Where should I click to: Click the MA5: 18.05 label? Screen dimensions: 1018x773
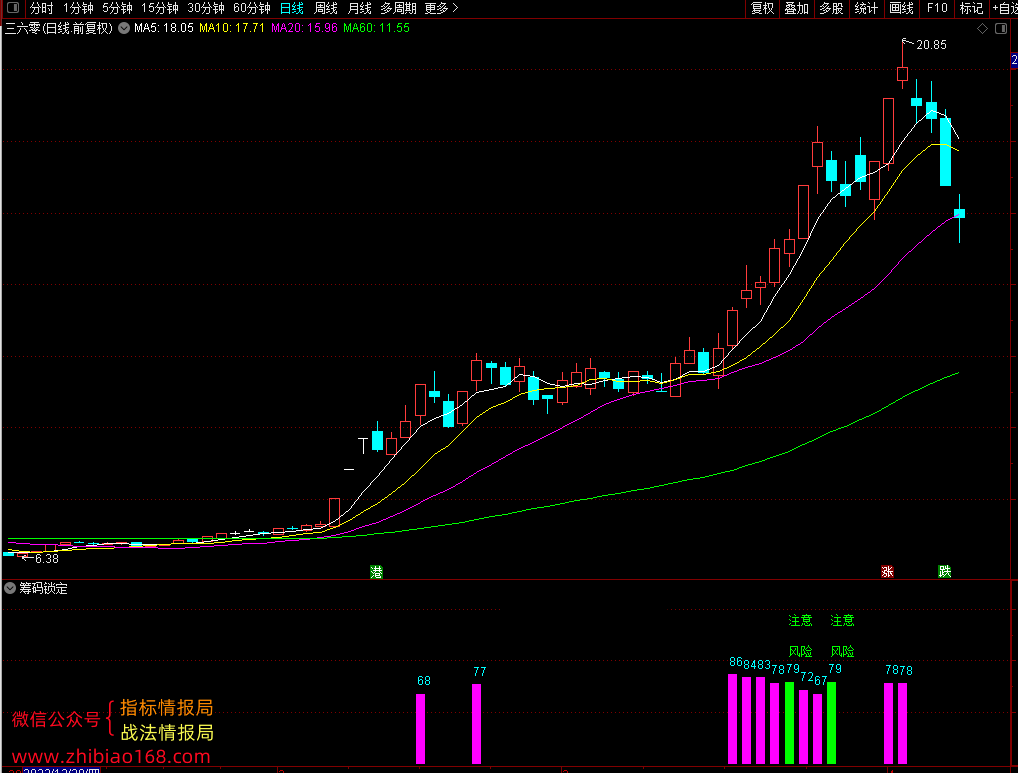(164, 28)
